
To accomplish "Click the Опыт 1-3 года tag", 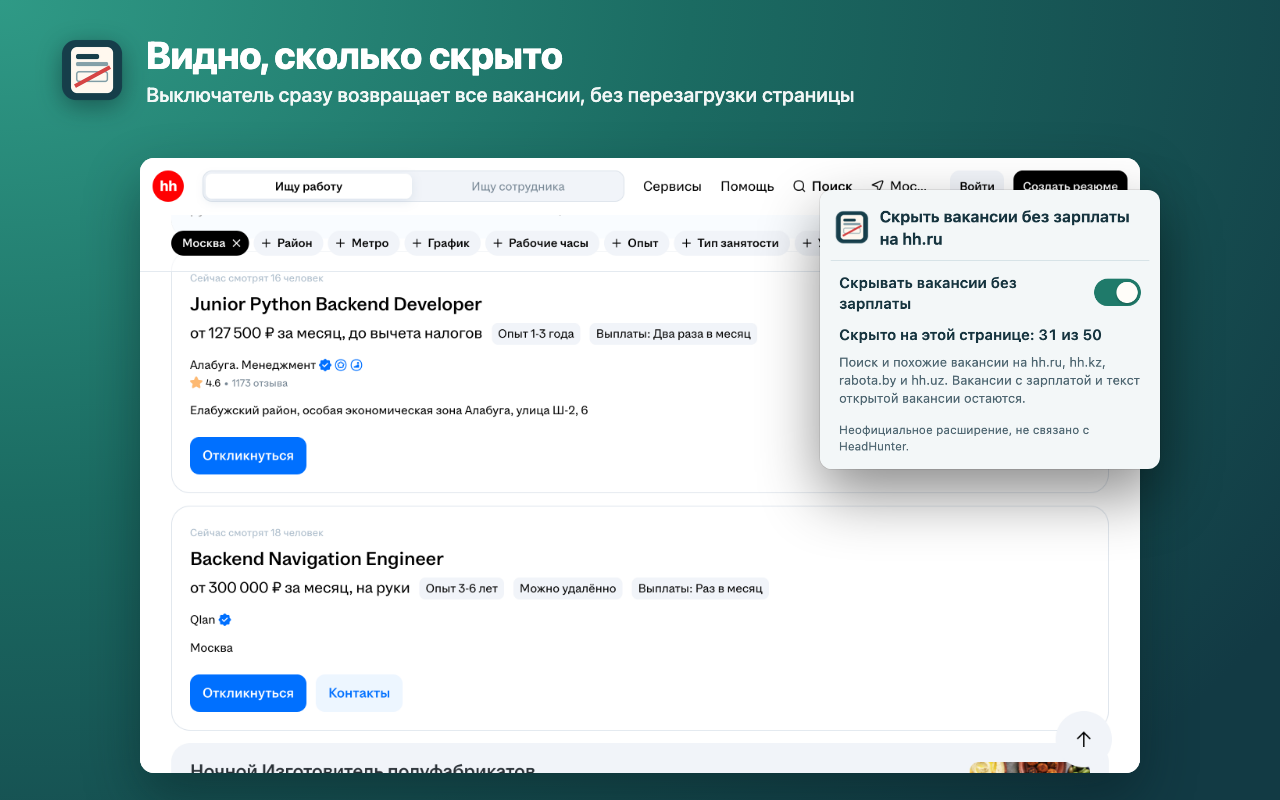I will [x=536, y=334].
